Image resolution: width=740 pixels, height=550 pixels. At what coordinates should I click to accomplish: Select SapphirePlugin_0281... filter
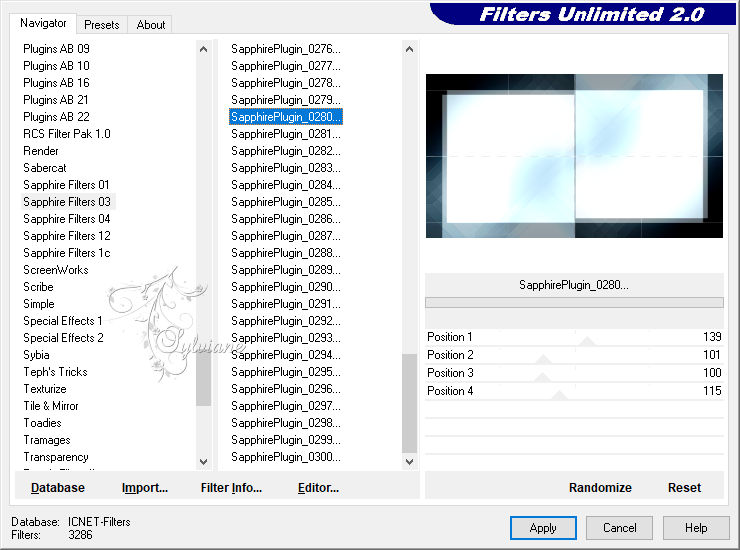coord(286,134)
